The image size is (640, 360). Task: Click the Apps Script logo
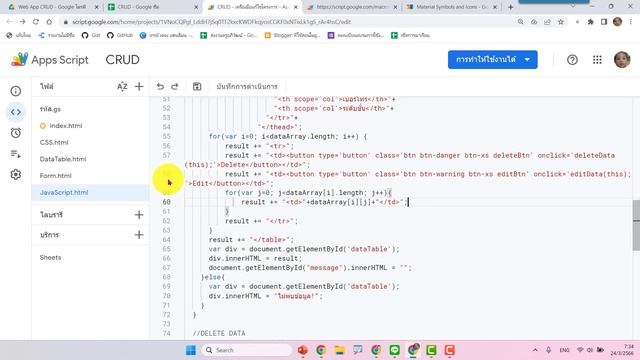tap(49, 60)
